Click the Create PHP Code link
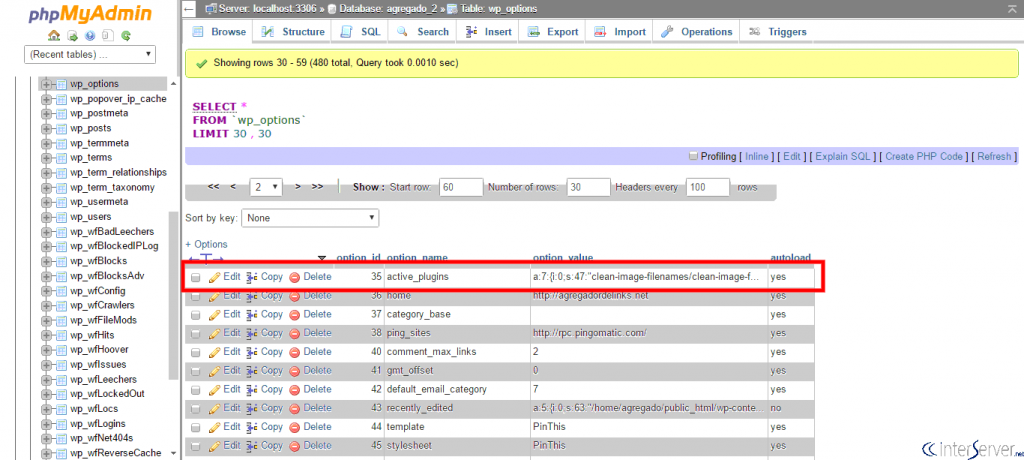The width and height of the screenshot is (1024, 460). pyautogui.click(x=924, y=157)
